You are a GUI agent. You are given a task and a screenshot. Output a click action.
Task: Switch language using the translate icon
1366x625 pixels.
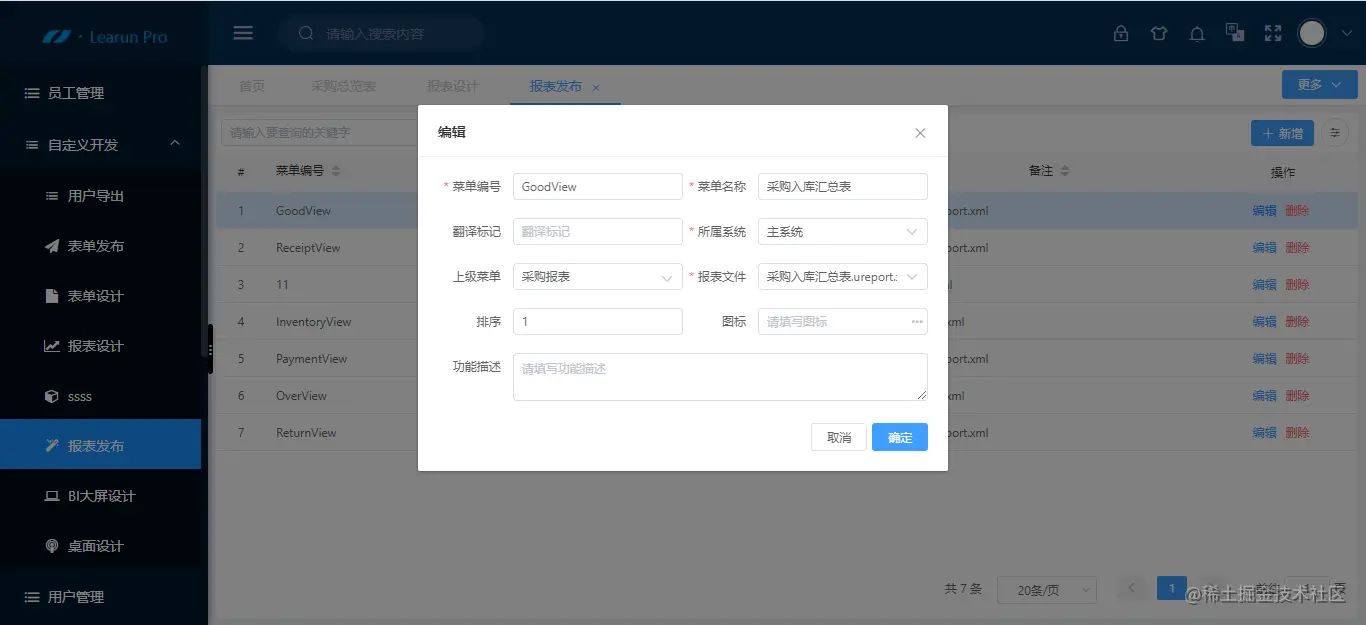pyautogui.click(x=1235, y=32)
